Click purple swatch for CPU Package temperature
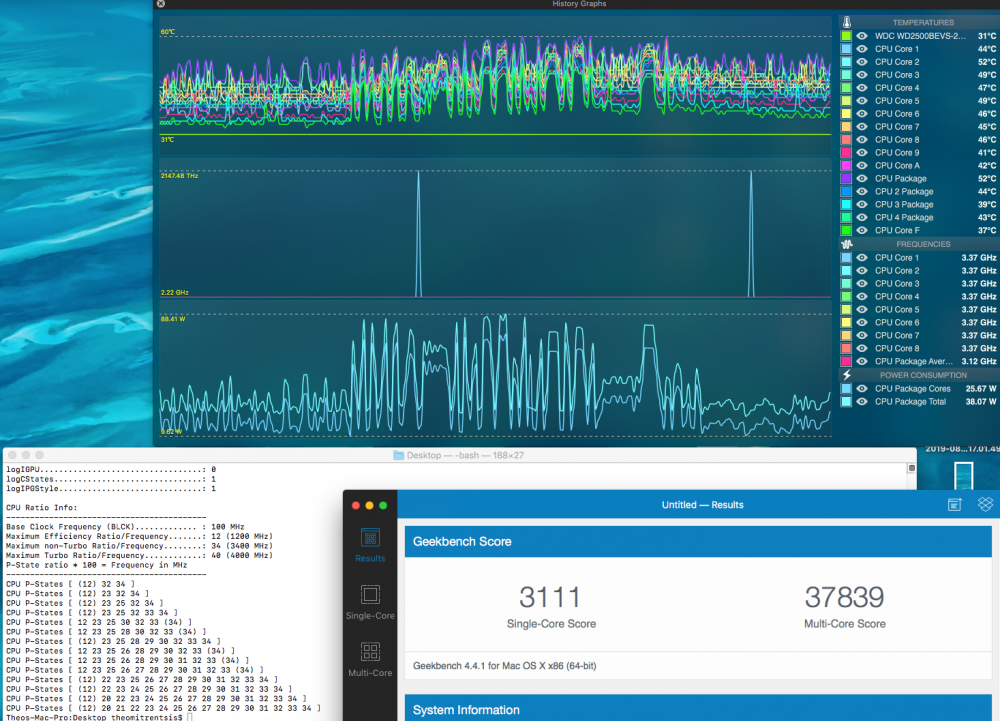The height and width of the screenshot is (721, 1000). pos(846,178)
